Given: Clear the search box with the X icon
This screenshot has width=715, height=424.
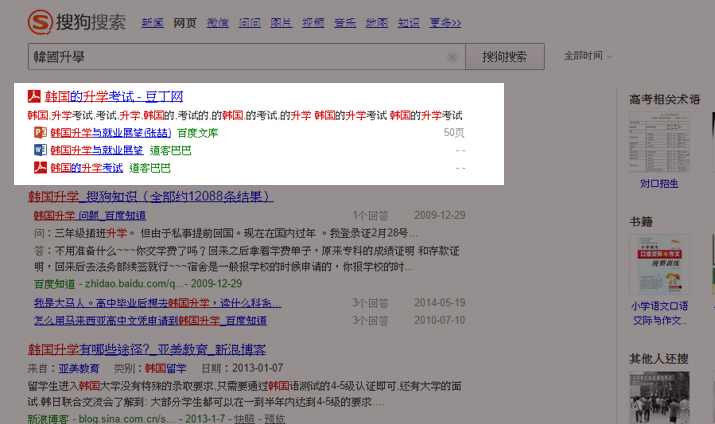Looking at the screenshot, I should pyautogui.click(x=452, y=57).
